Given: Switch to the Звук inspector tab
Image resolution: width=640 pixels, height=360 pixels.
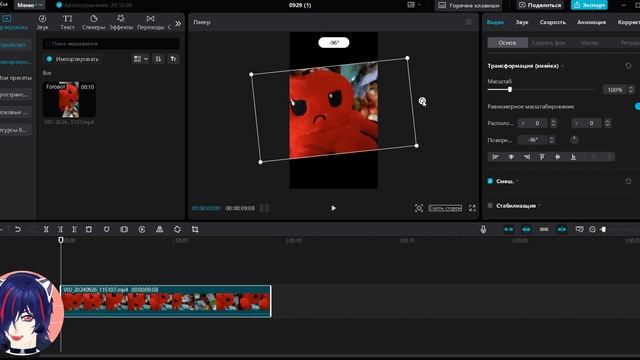Looking at the screenshot, I should (522, 22).
